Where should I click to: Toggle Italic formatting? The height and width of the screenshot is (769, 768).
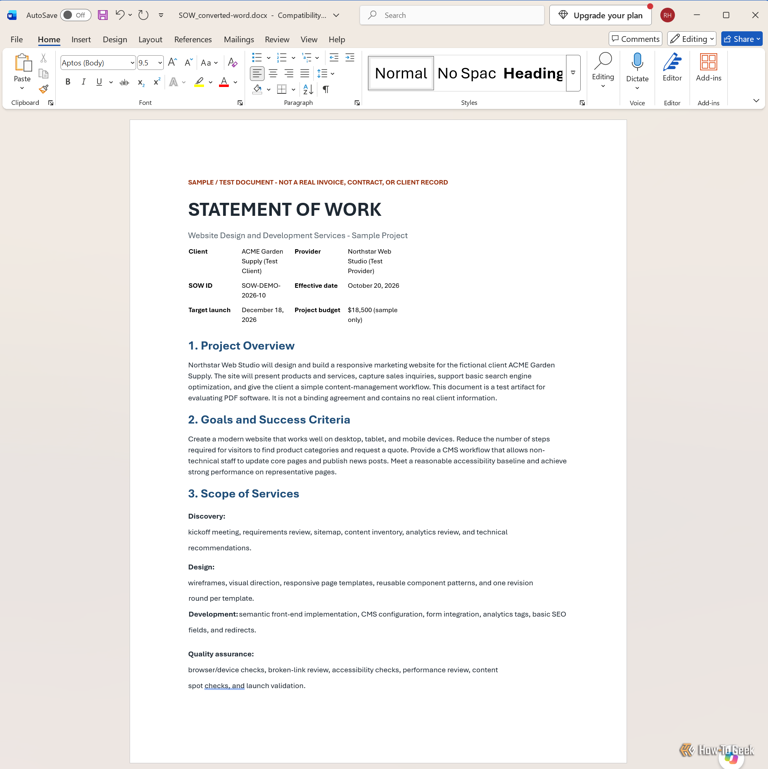coord(83,82)
